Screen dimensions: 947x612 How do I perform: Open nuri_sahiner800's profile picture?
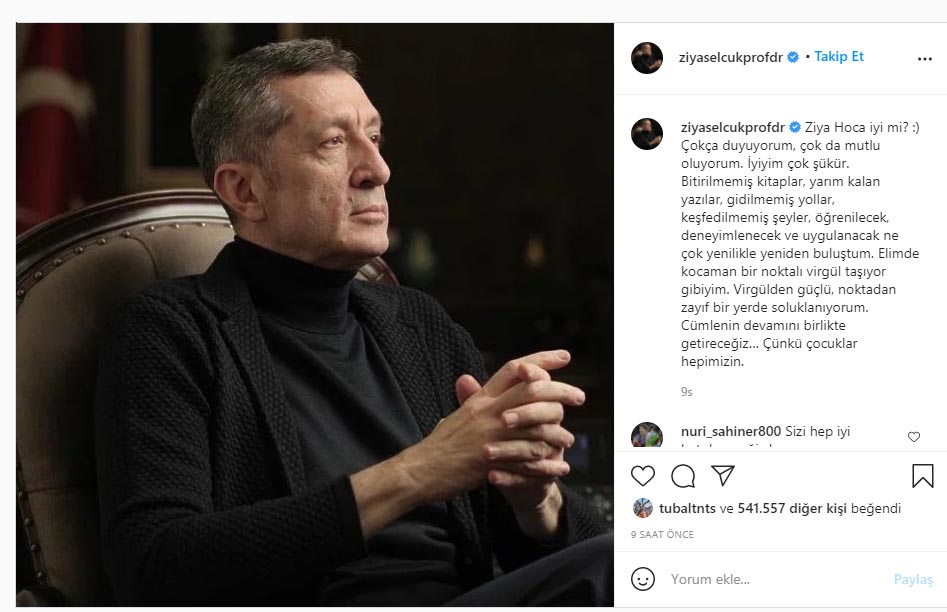click(x=647, y=436)
